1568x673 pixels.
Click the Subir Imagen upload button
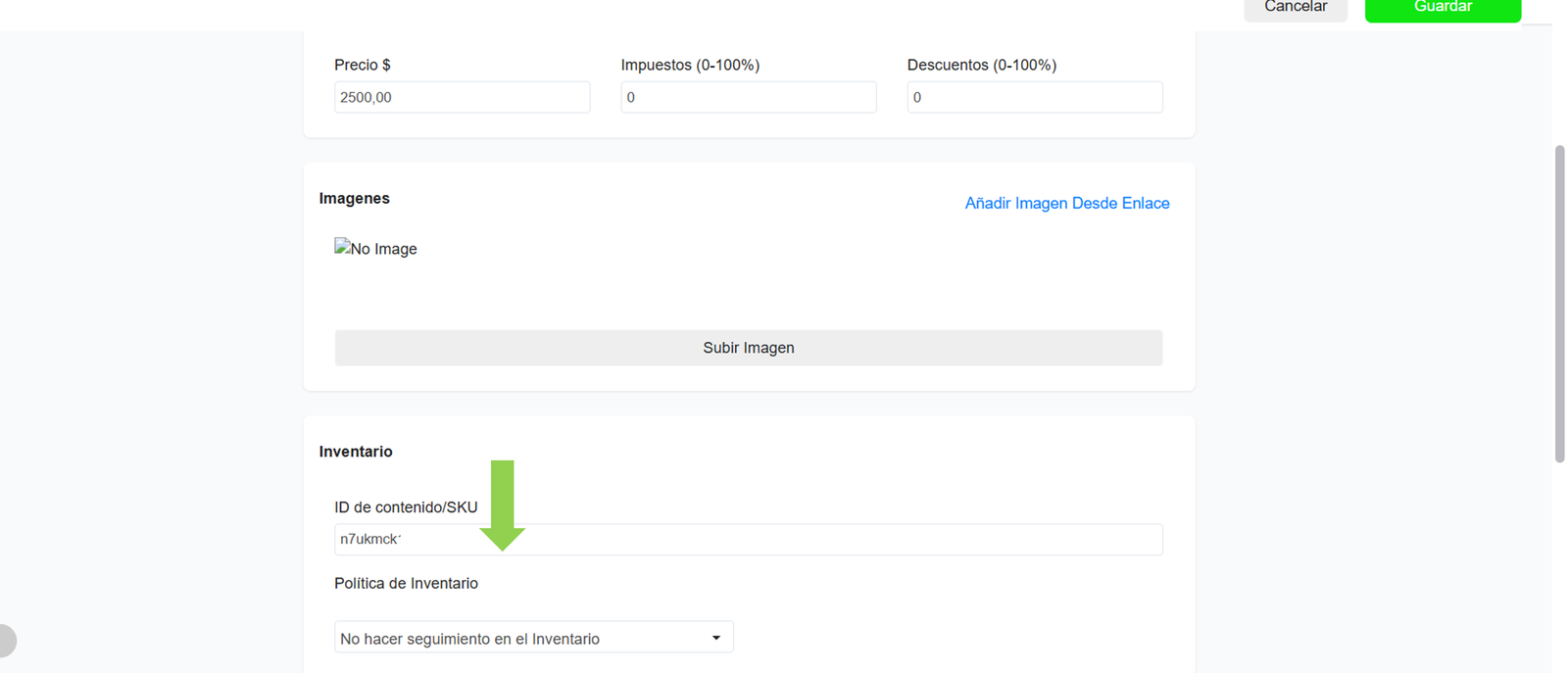pos(748,348)
